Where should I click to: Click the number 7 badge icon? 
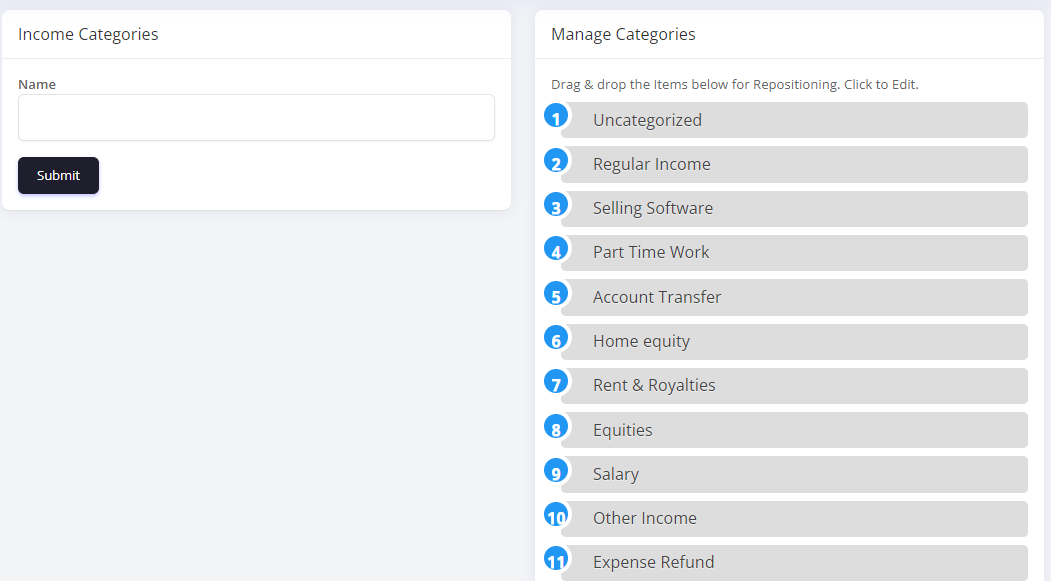[556, 382]
